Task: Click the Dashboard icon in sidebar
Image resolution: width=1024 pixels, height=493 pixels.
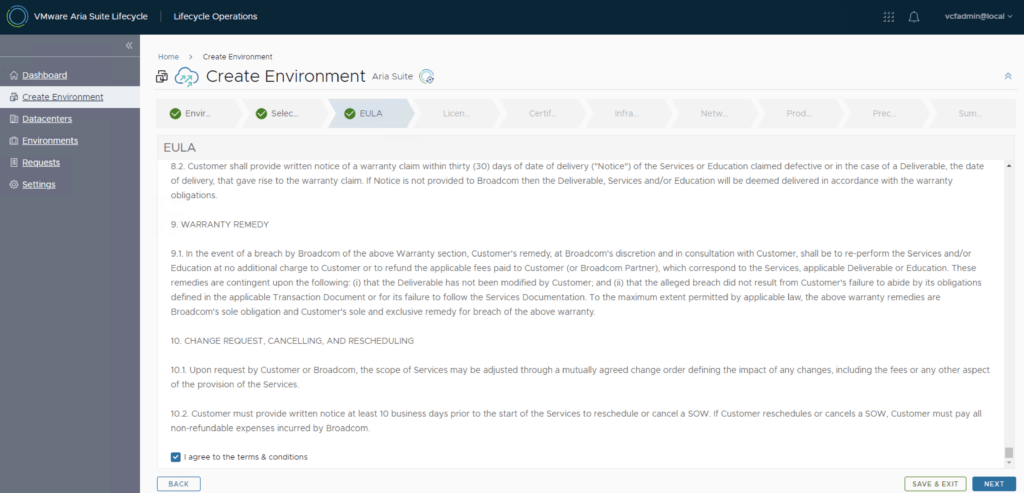Action: pos(13,76)
